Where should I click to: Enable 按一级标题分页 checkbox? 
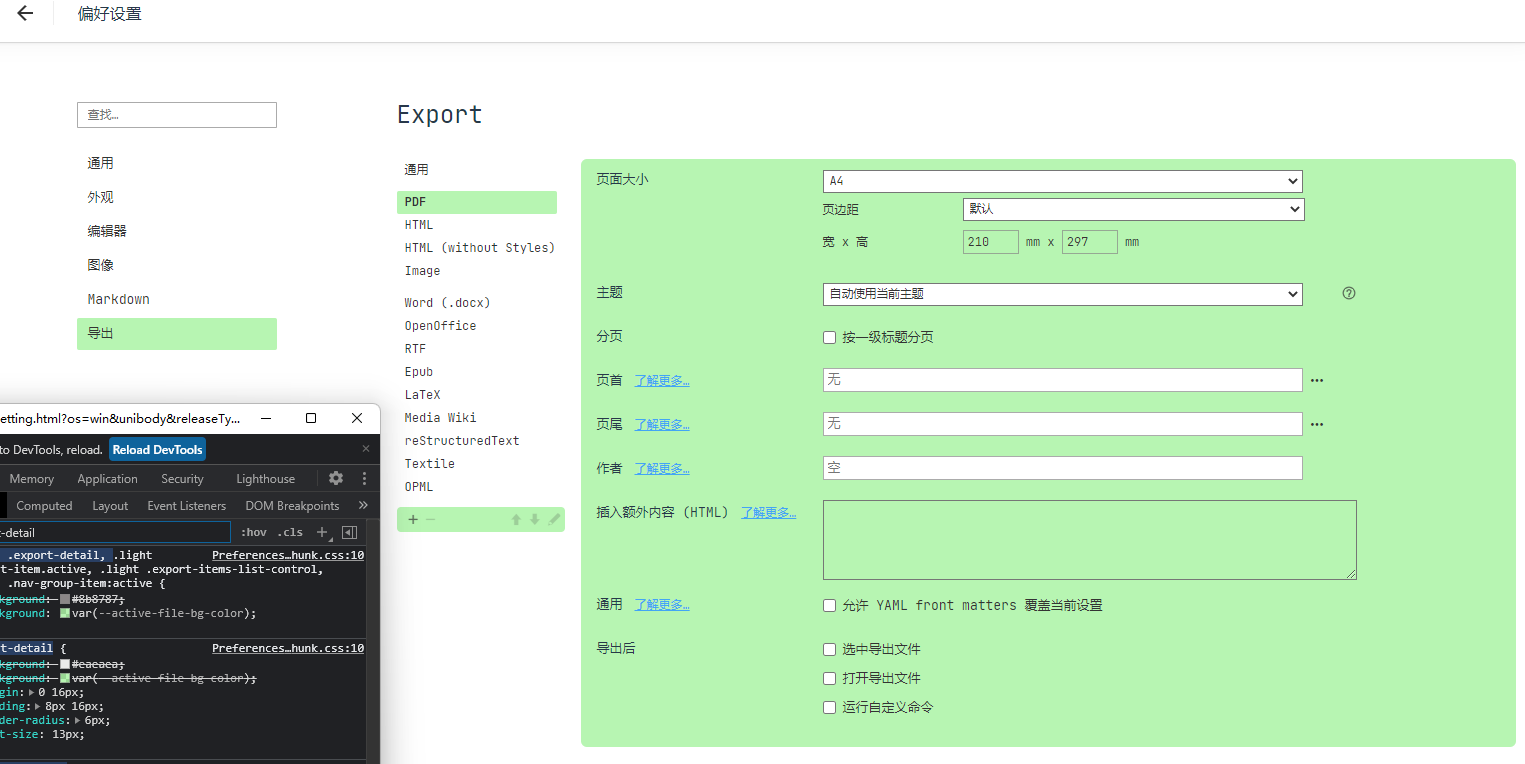coord(829,338)
